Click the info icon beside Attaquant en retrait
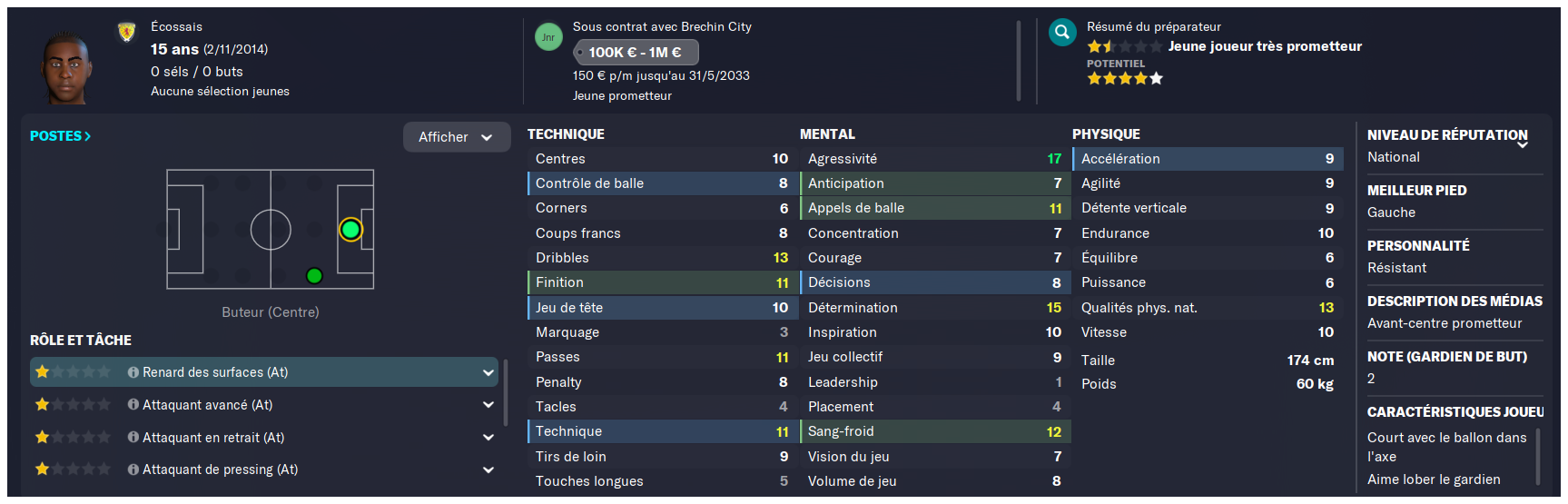1568x504 pixels. [x=133, y=438]
